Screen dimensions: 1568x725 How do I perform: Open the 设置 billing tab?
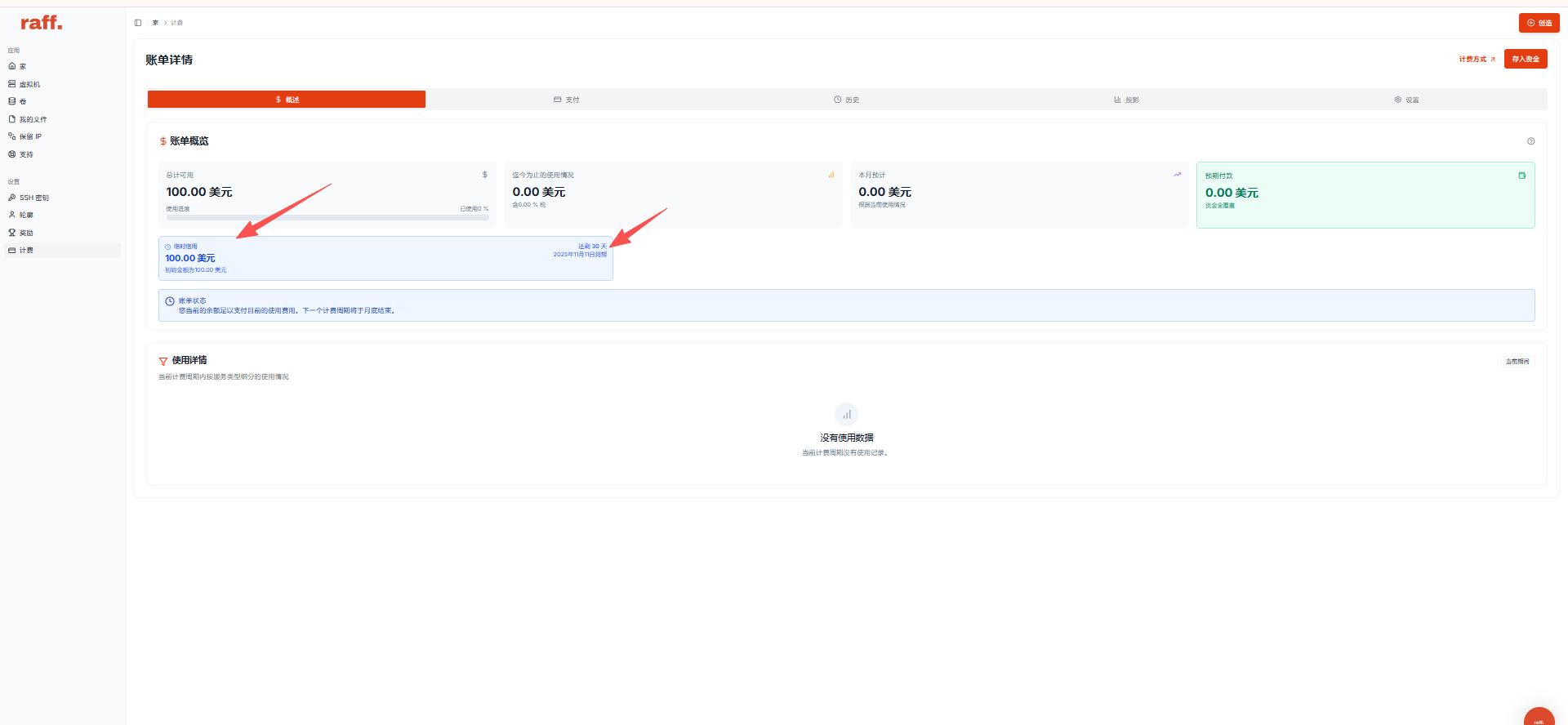tap(1406, 100)
